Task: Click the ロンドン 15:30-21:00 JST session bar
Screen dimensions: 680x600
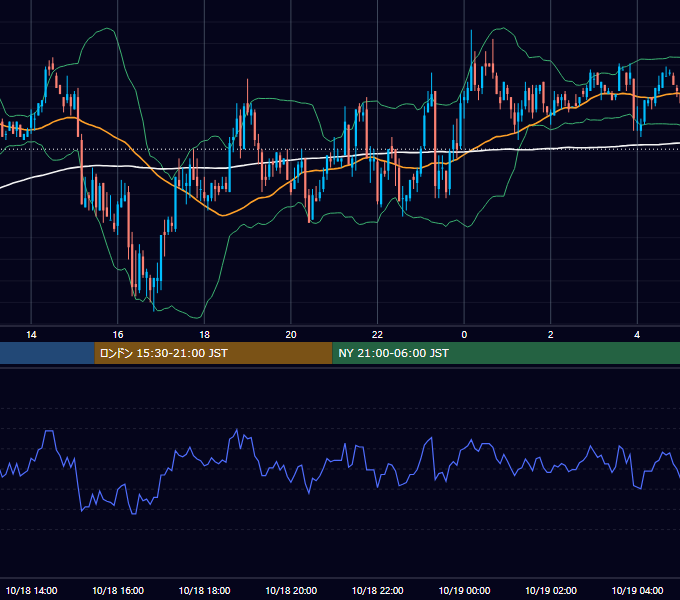Action: tap(213, 353)
